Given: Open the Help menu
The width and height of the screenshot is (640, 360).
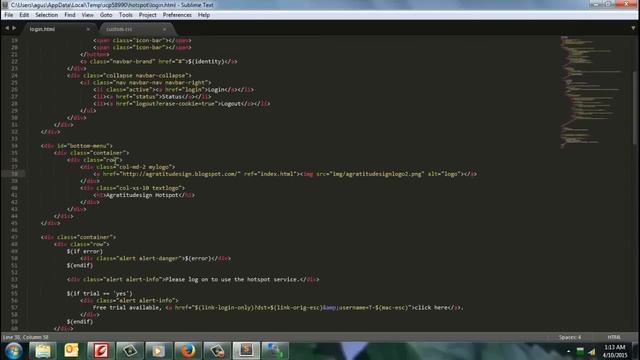Looking at the screenshot, I should [x=204, y=15].
